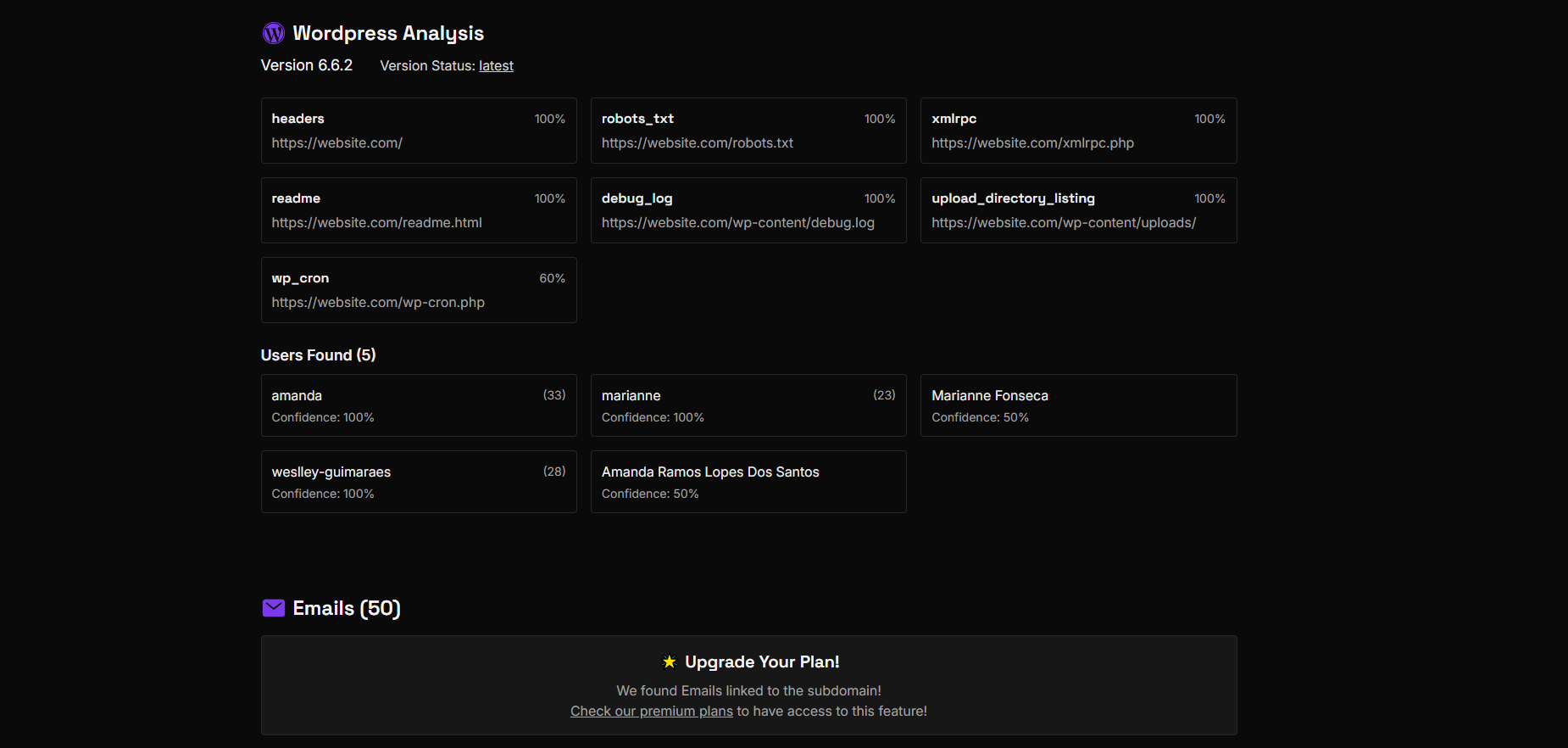The image size is (1568, 748).
Task: Open the 'latest' version status link
Action: 496,66
